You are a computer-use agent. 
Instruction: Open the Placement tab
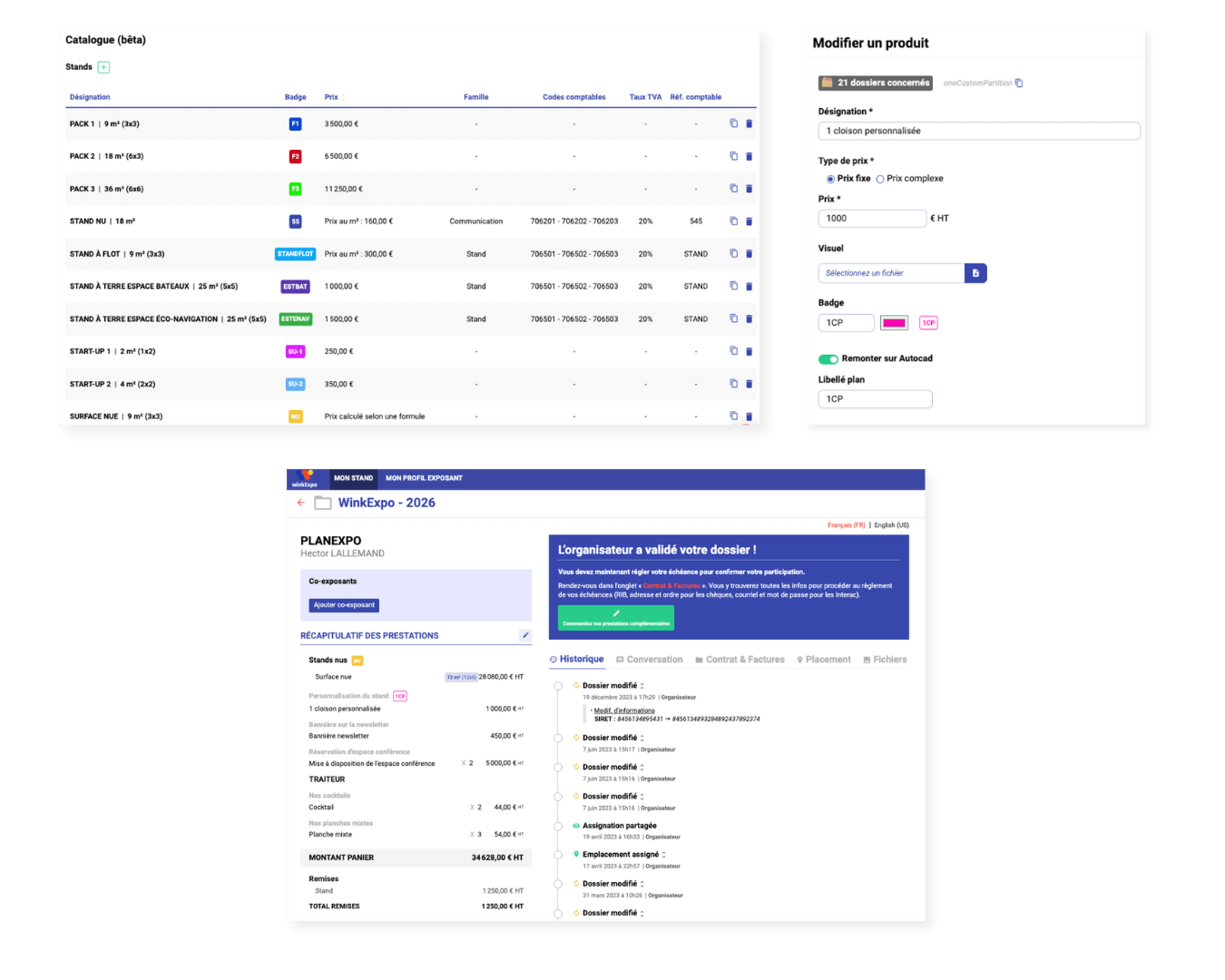[824, 660]
